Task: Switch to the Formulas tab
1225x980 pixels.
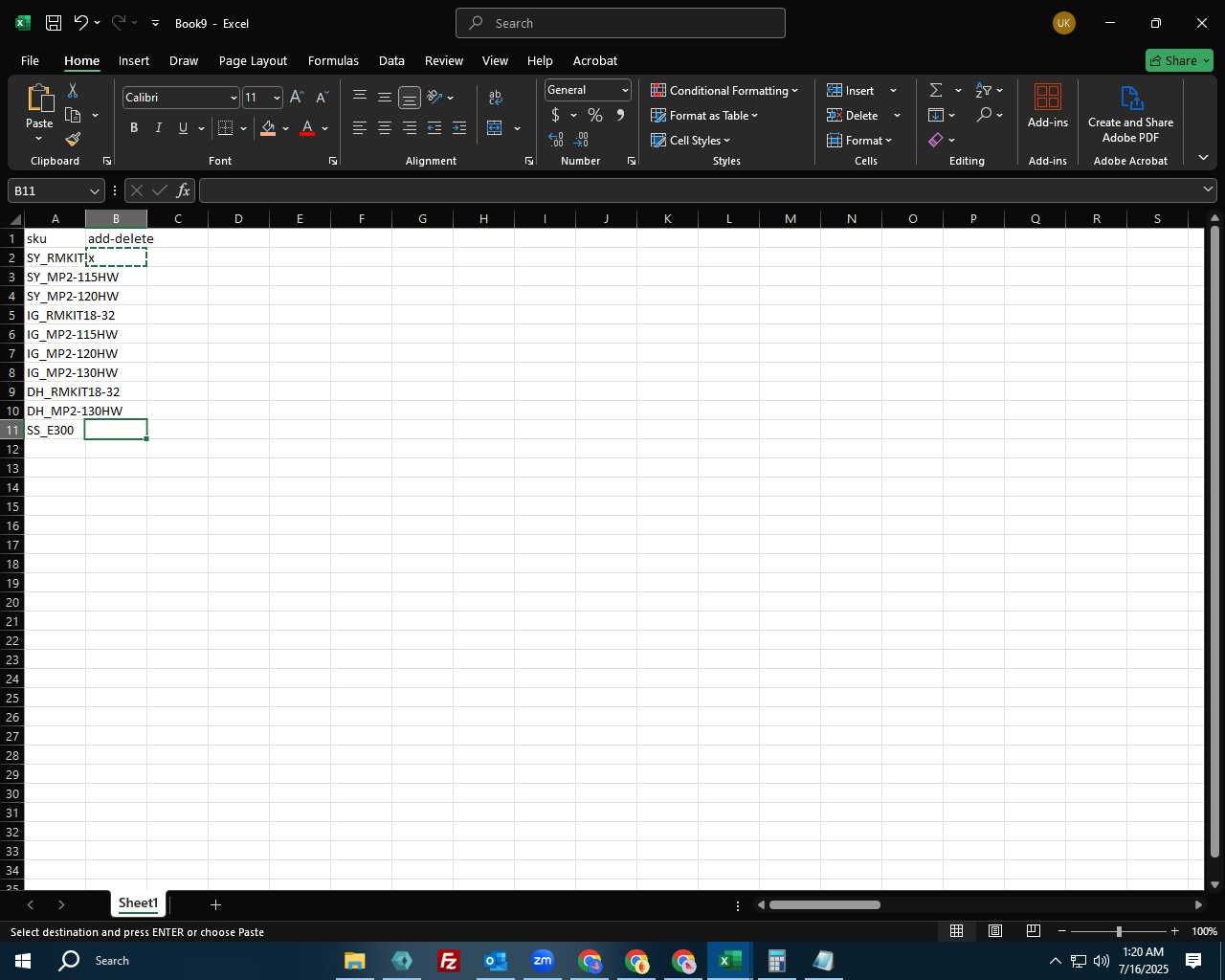Action: click(333, 60)
